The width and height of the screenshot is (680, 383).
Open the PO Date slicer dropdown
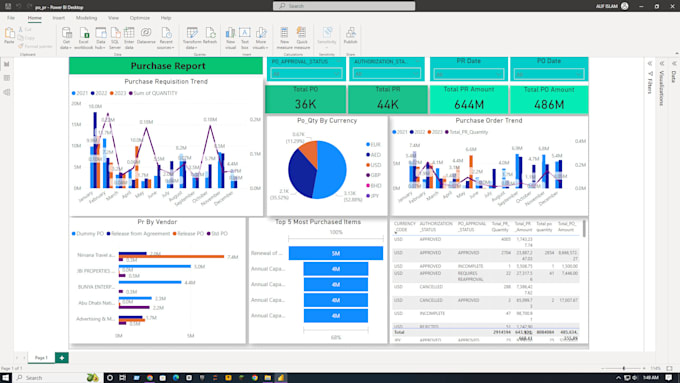[549, 74]
